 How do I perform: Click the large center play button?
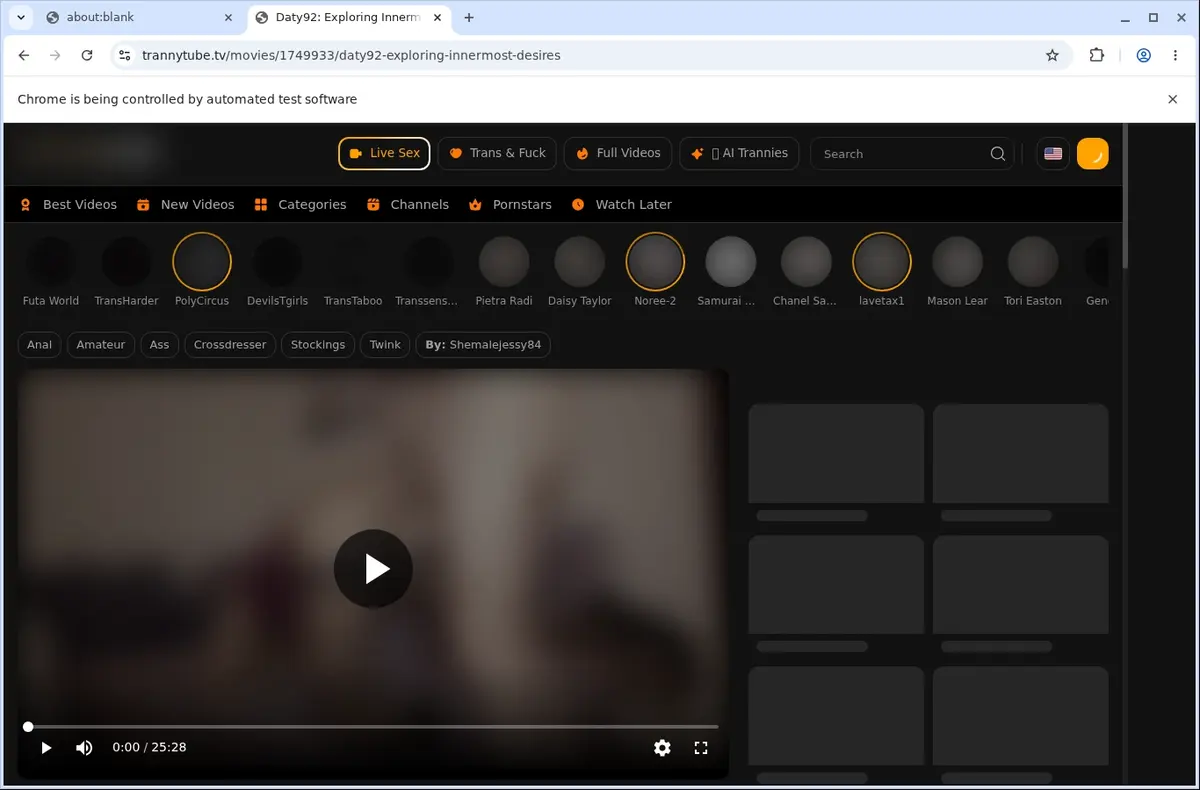coord(373,569)
